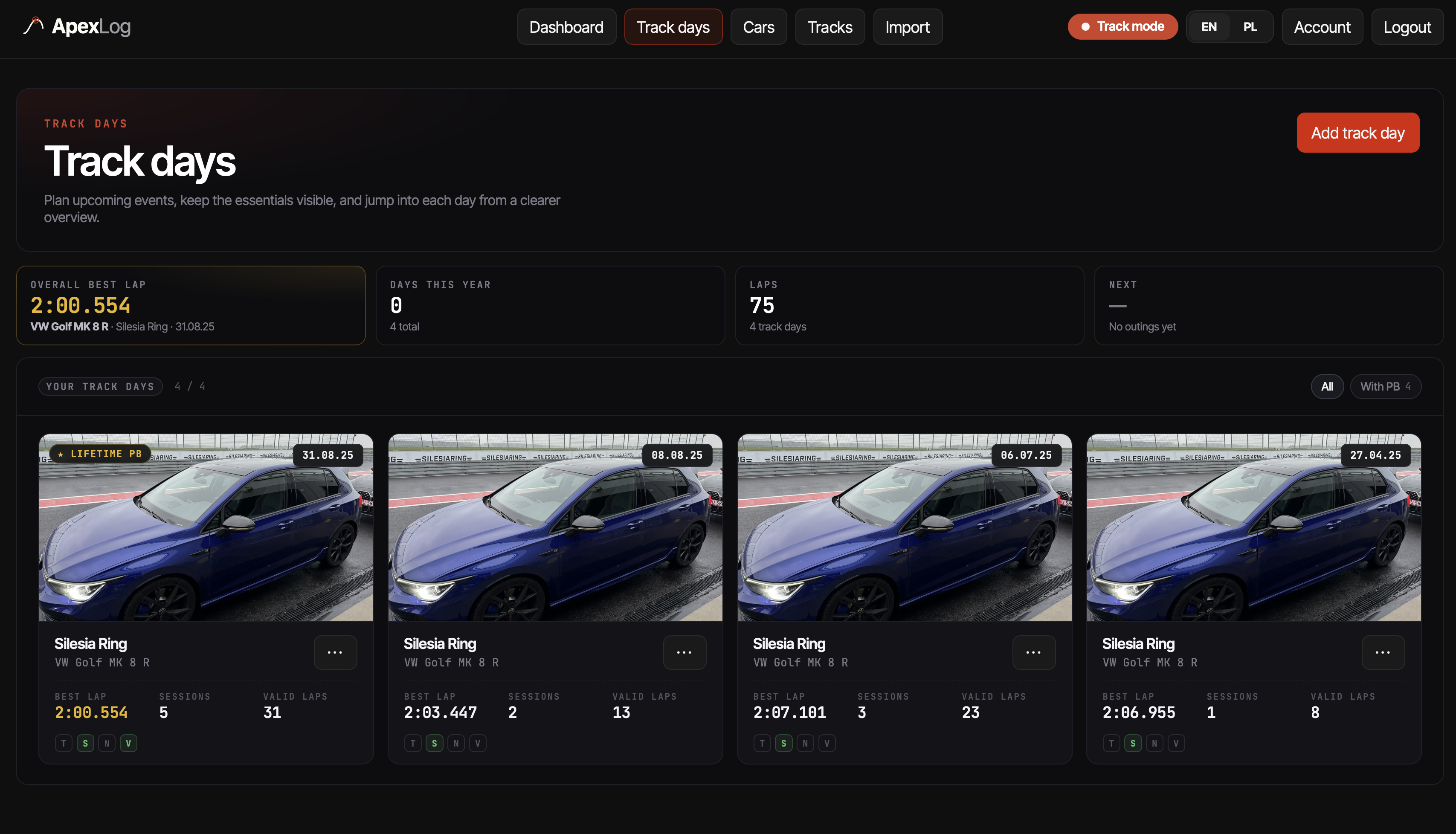Click the green S tag on 2:03.447 card
This screenshot has height=834, width=1456.
point(435,743)
